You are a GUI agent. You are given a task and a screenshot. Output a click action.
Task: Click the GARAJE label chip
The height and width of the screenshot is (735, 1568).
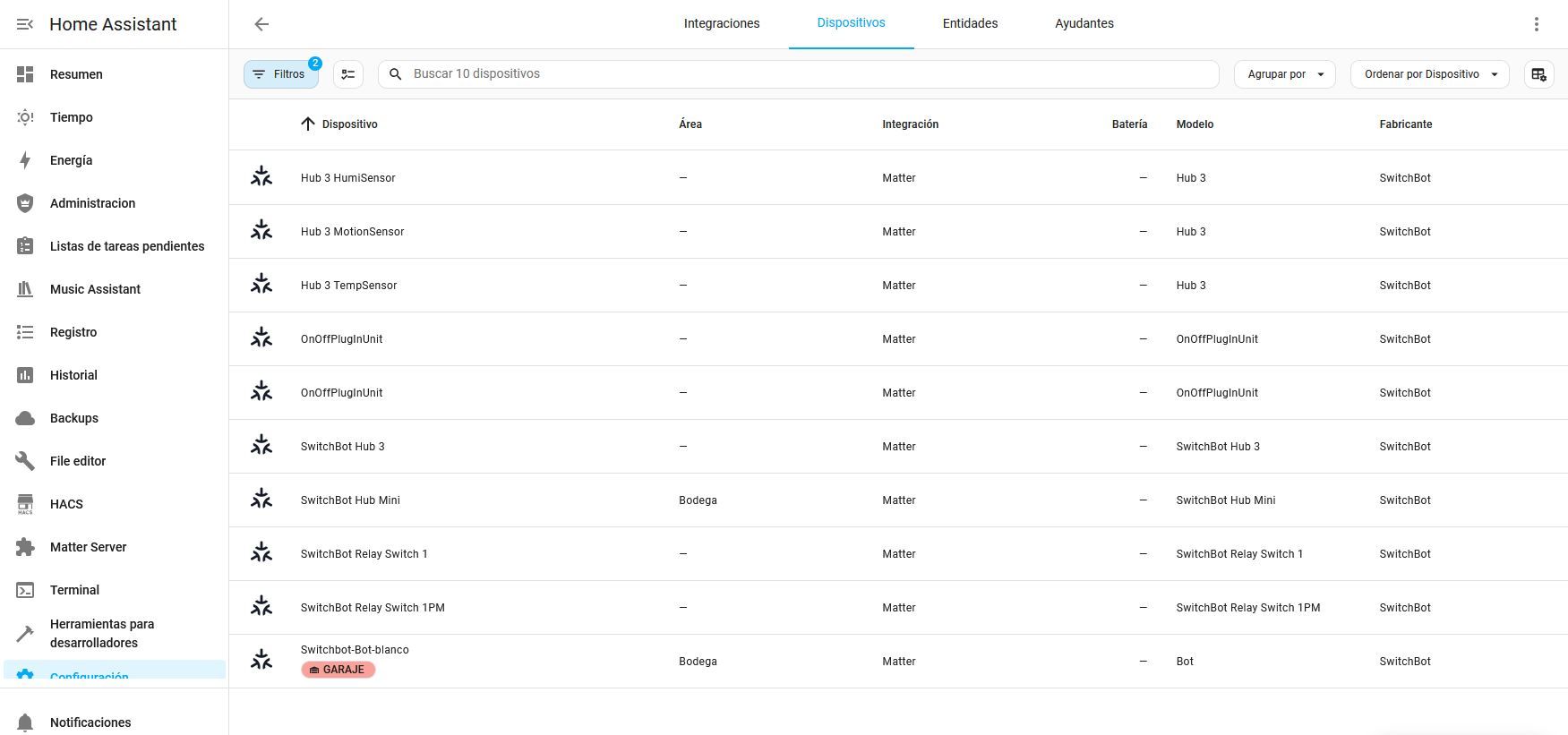pos(338,670)
